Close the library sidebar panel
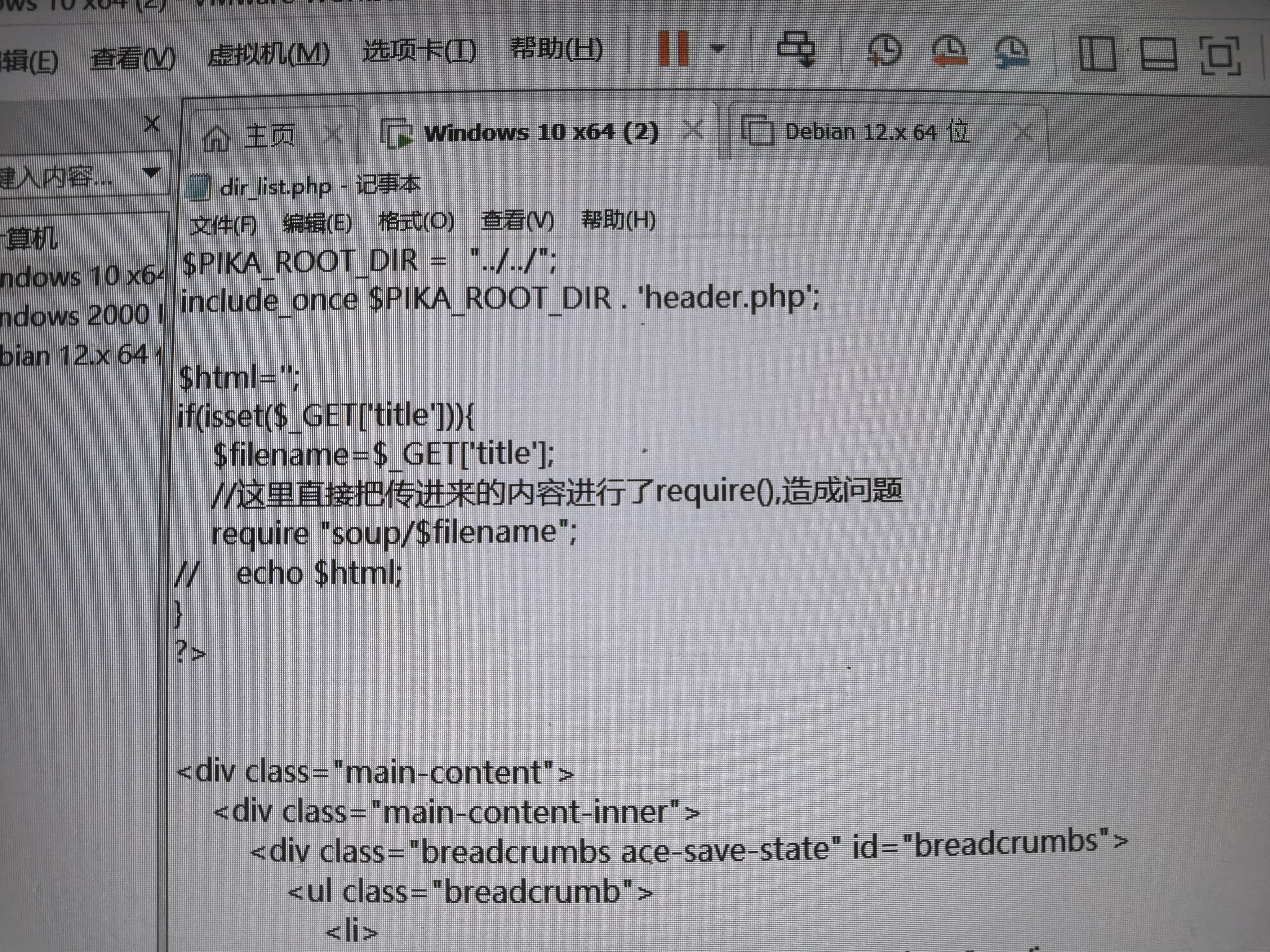 pyautogui.click(x=152, y=123)
